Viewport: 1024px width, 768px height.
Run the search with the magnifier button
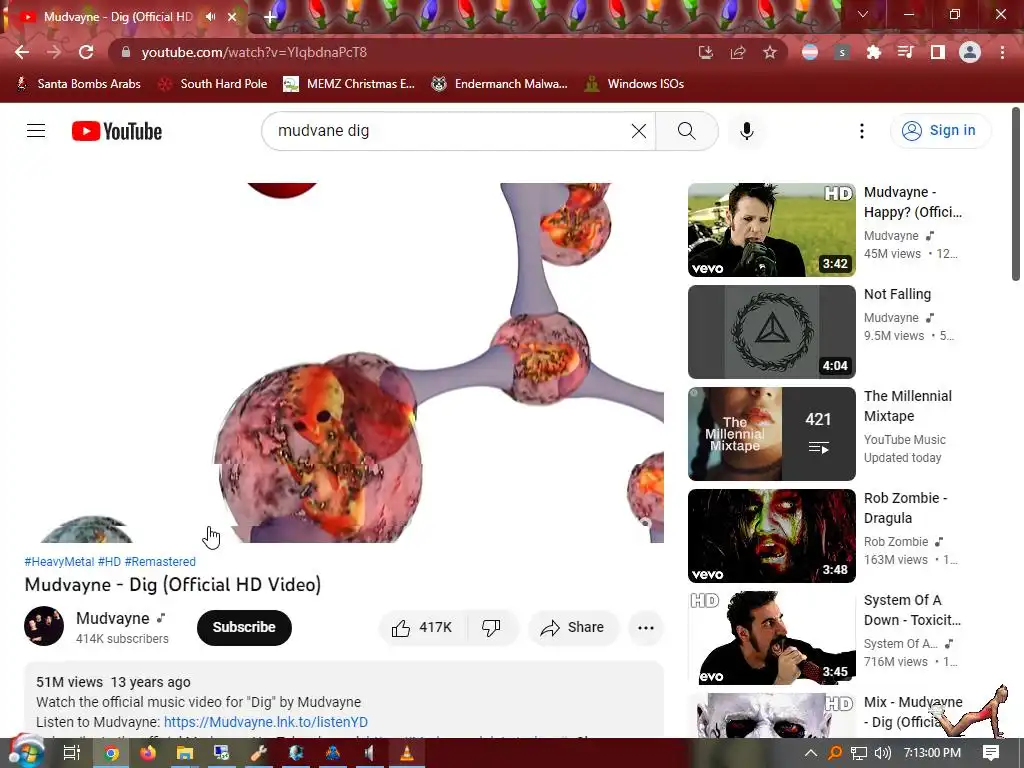686,131
